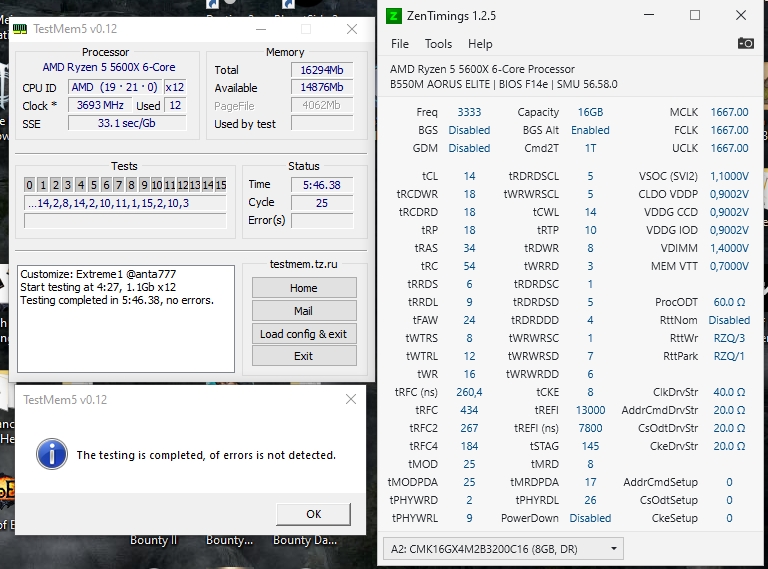The image size is (768, 569).
Task: Open the Help menu in ZenTimings
Action: [480, 44]
